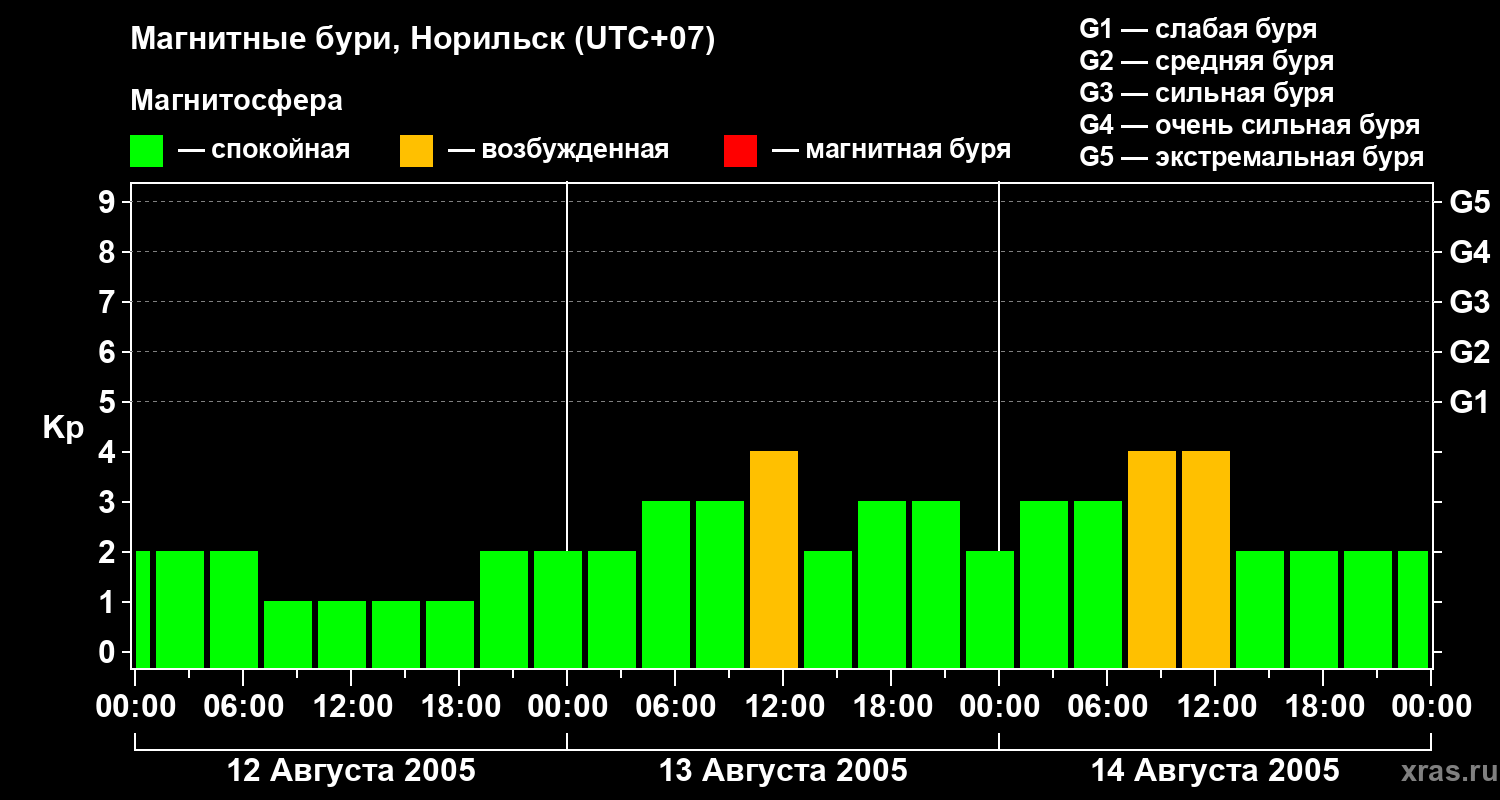Click the 00:00 label starting 12 August
The width and height of the screenshot is (1500, 800).
coord(135,707)
